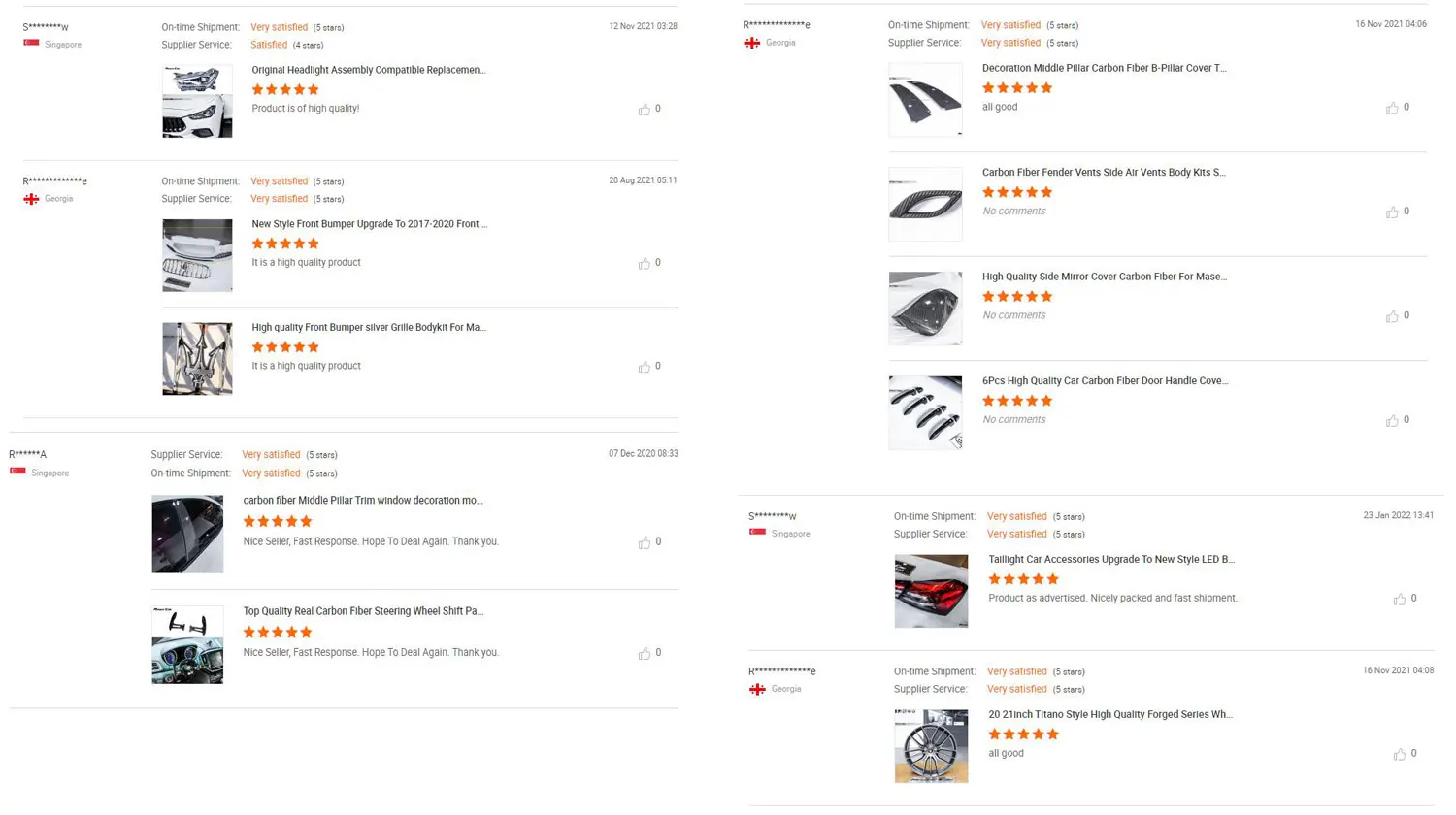This screenshot has height=815, width=1456.
Task: Like the silver grille bodykit review
Action: 644,367
